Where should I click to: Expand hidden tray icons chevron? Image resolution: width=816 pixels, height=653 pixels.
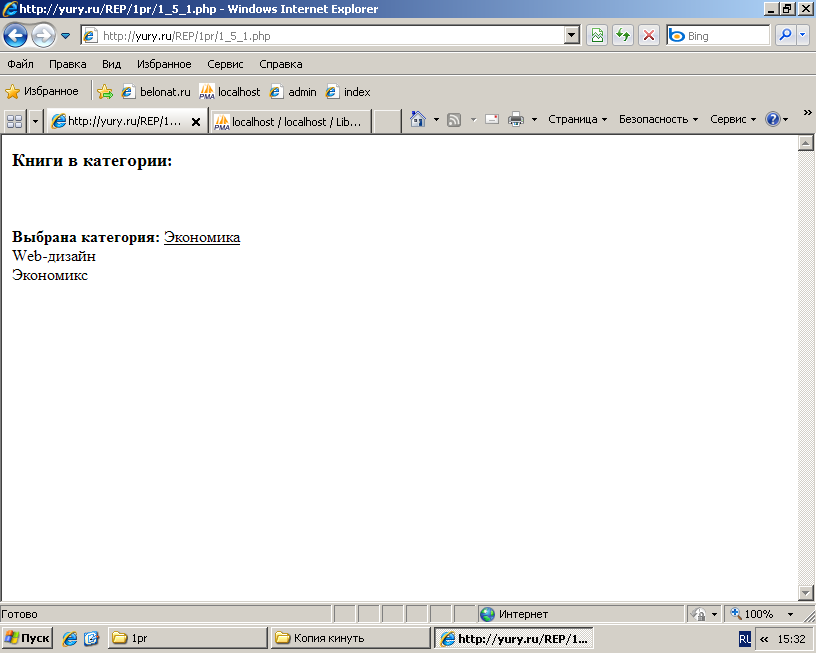pyautogui.click(x=764, y=638)
